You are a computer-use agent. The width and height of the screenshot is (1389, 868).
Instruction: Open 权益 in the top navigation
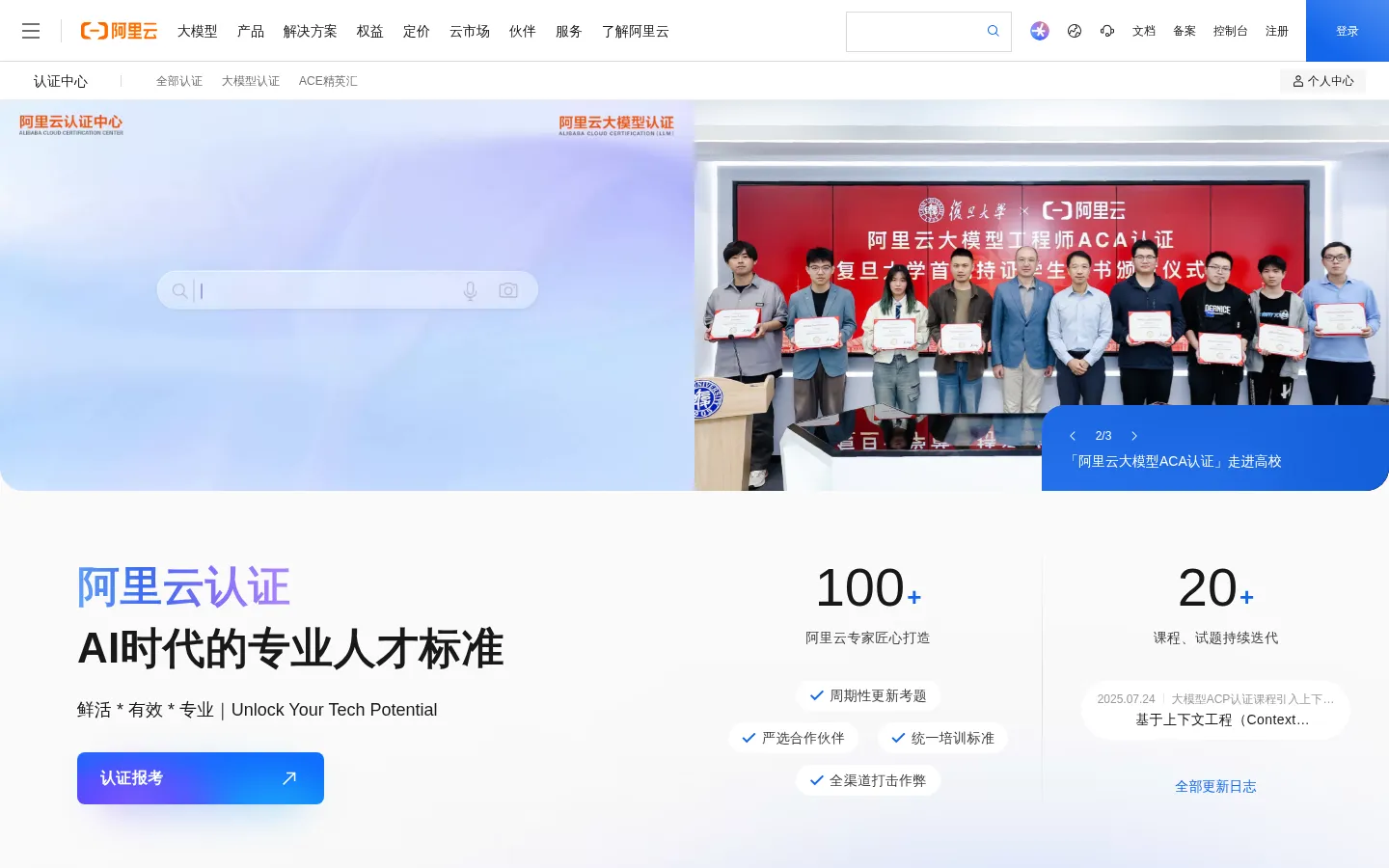click(370, 31)
